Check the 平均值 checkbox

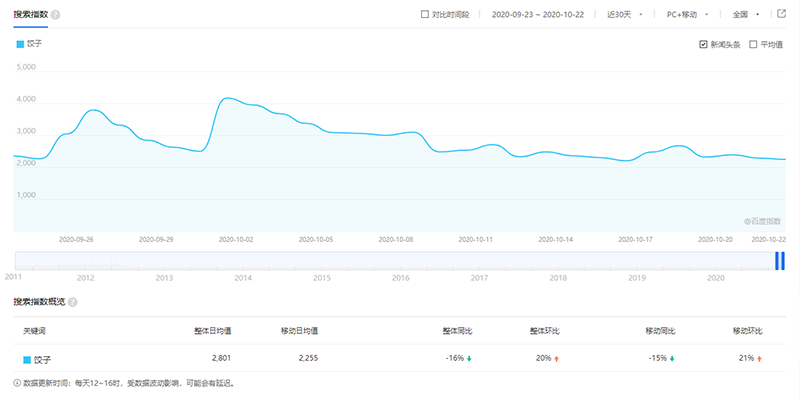[752, 45]
